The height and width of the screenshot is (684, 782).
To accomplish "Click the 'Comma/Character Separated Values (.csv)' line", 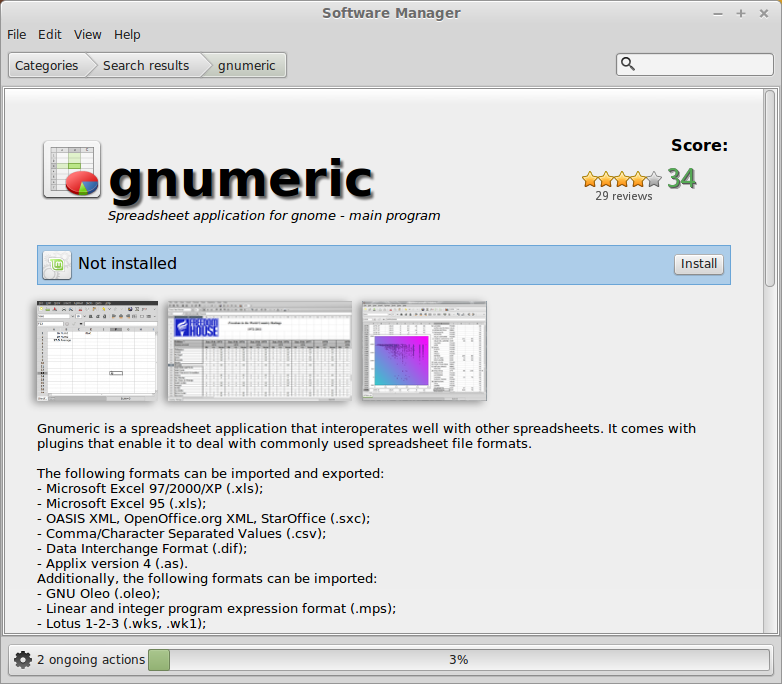I will pyautogui.click(x=182, y=533).
